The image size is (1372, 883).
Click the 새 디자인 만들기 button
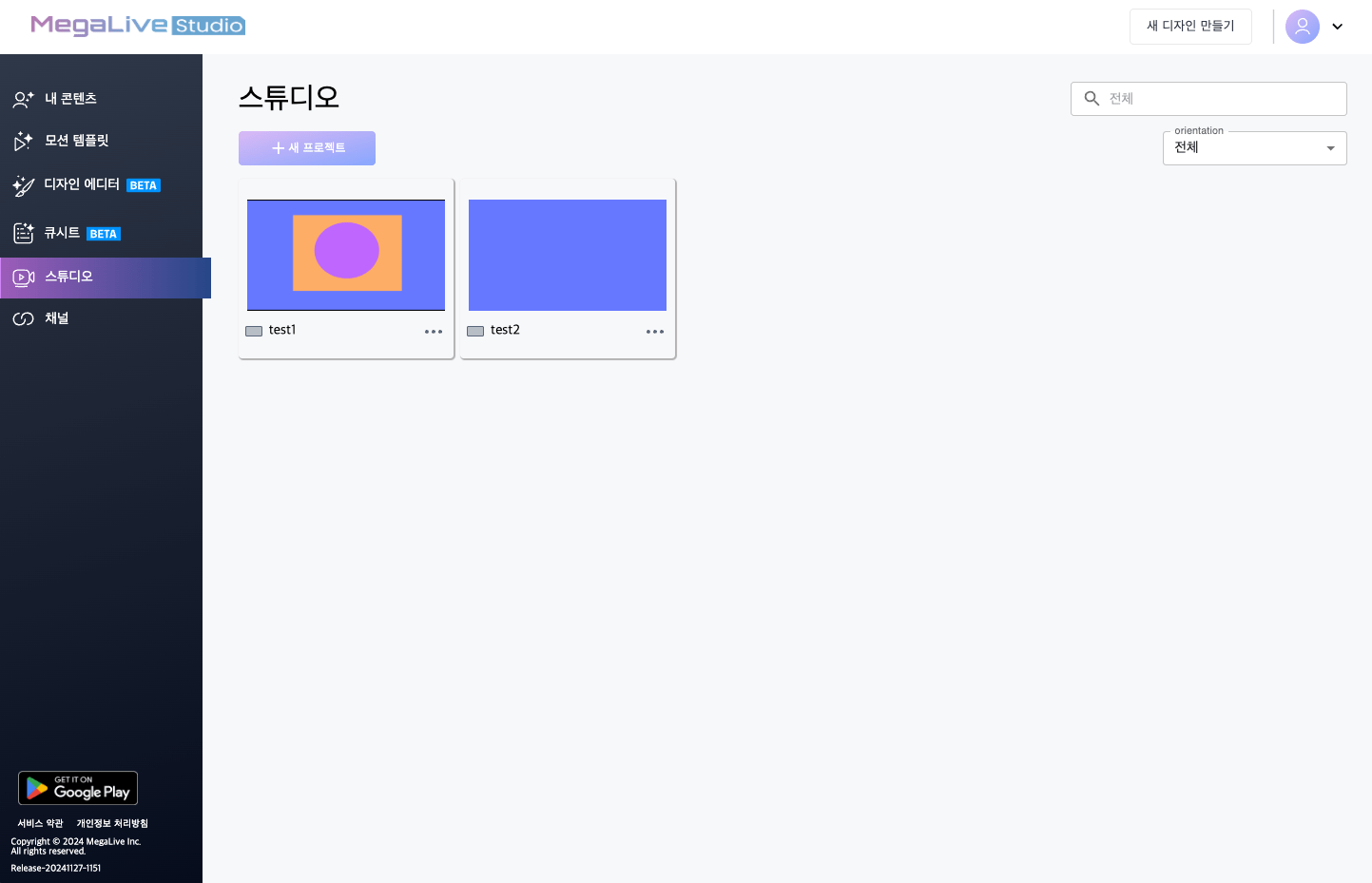click(x=1190, y=27)
